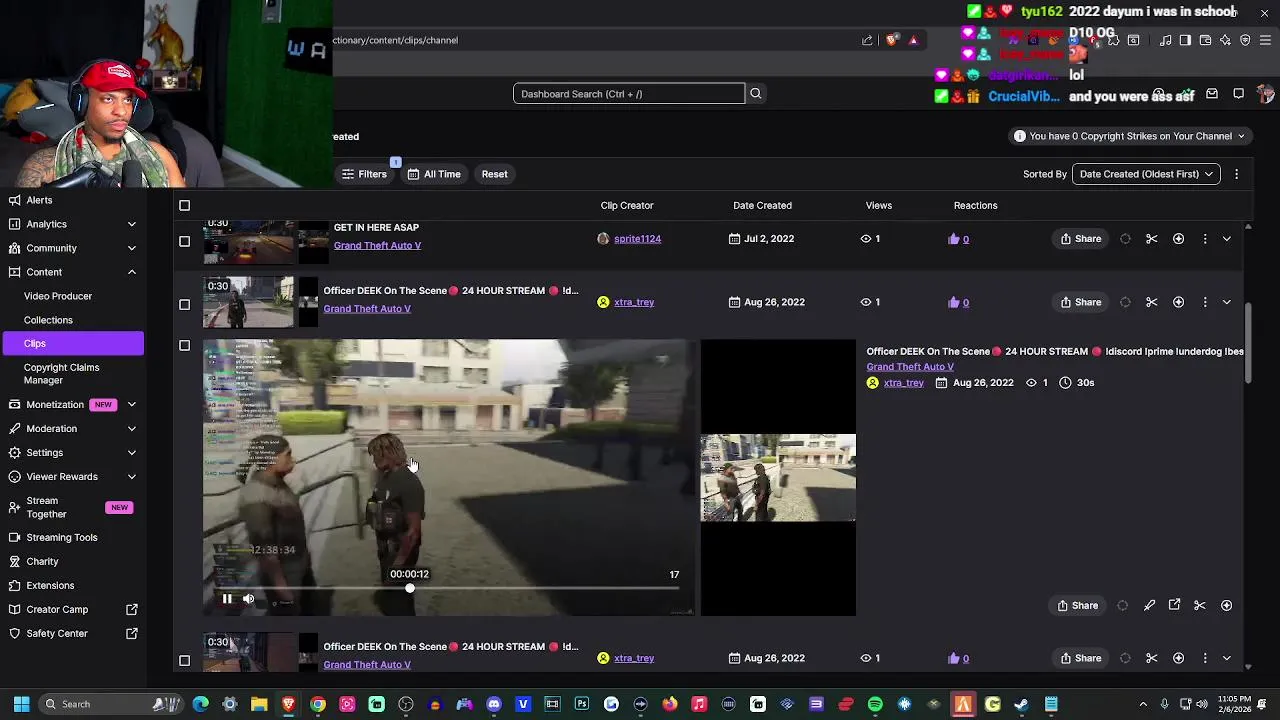Open the three-dot options beside Sorted By

click(1236, 174)
